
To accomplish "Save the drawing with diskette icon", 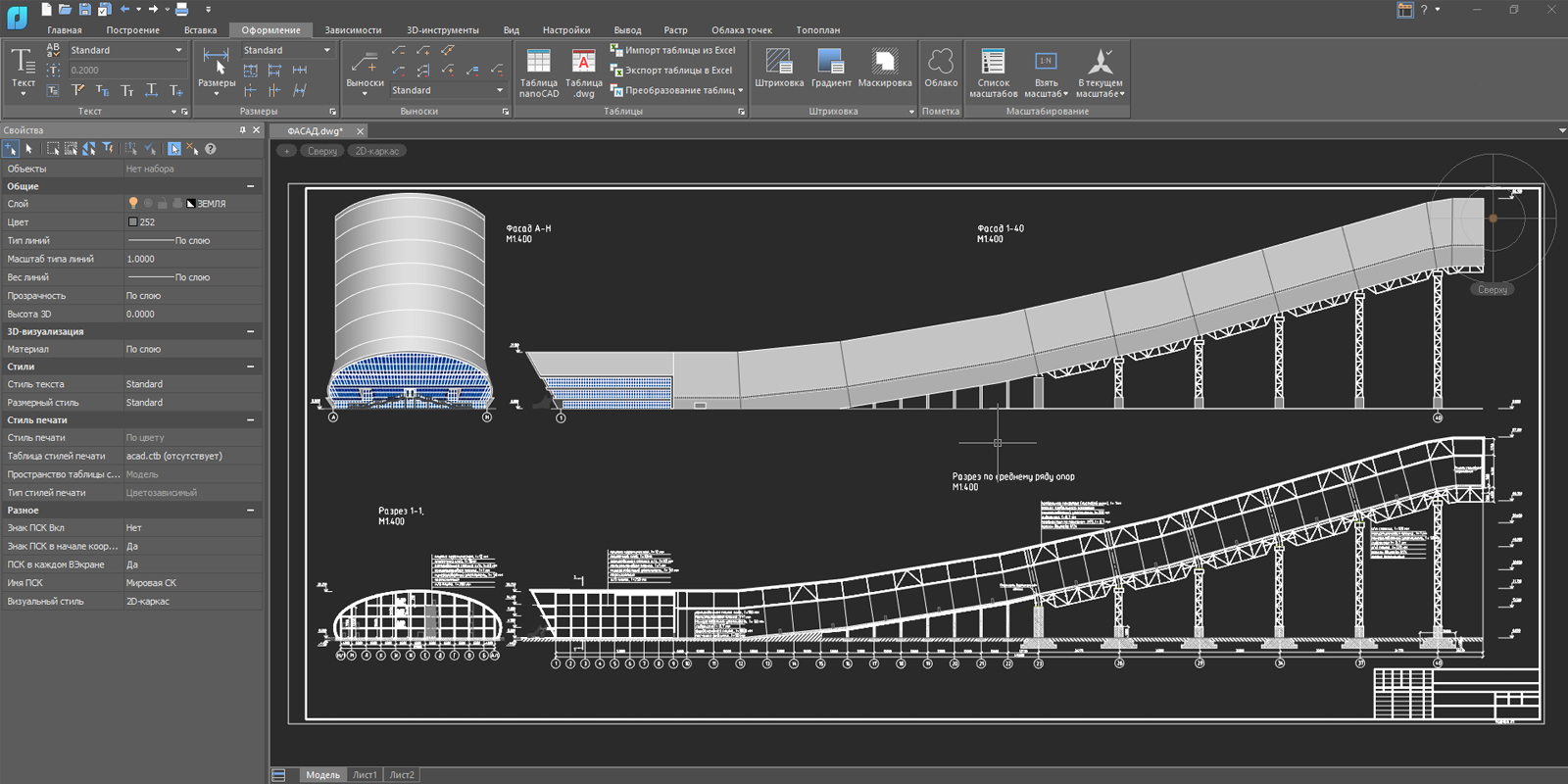I will pyautogui.click(x=84, y=9).
